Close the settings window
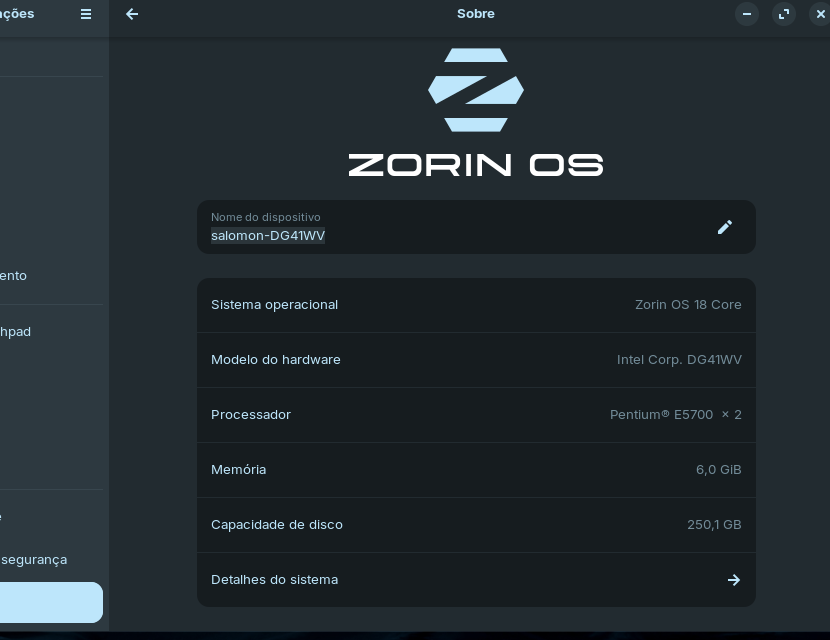Viewport: 830px width, 640px height. tap(820, 14)
